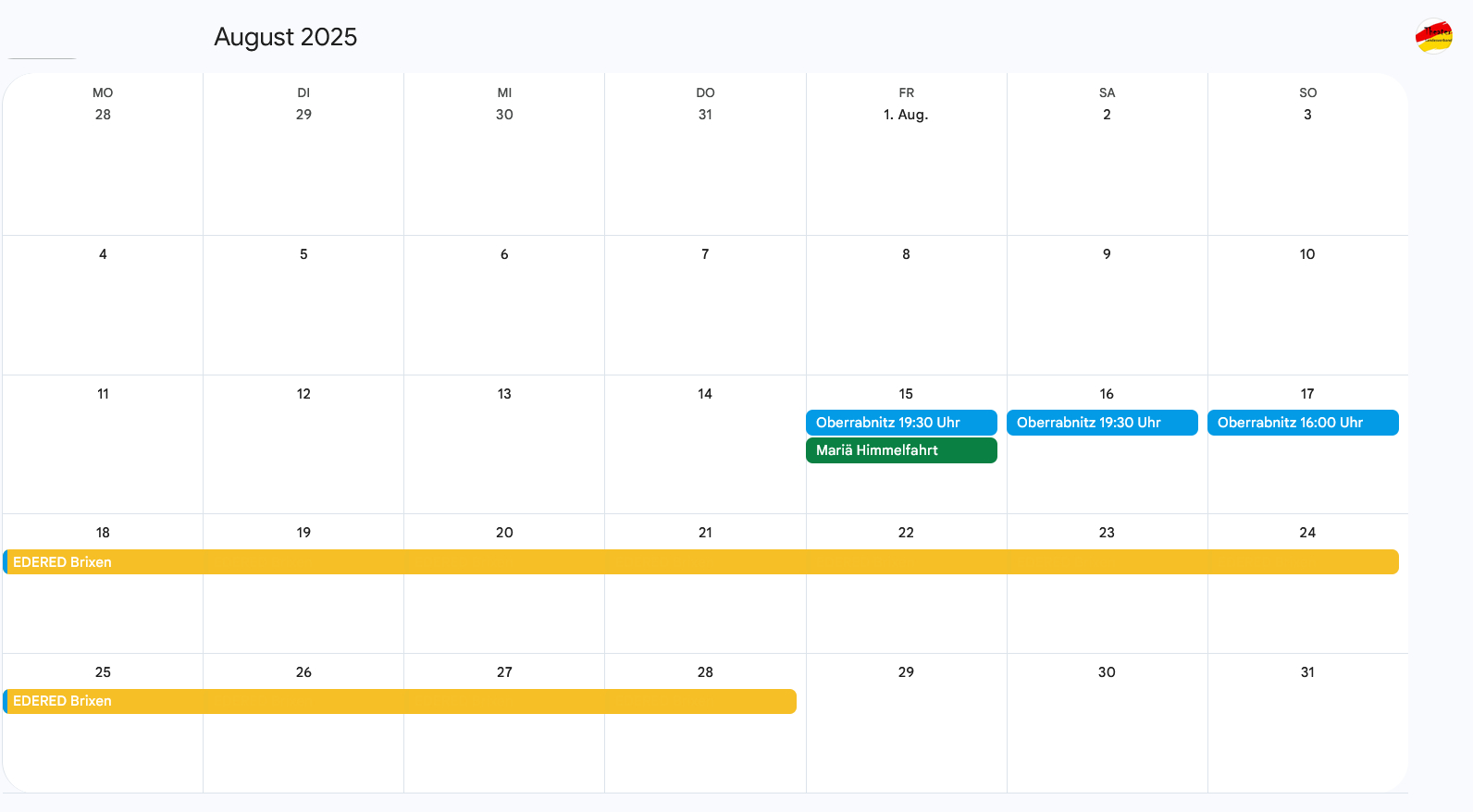Select the date 23
Screen dimensions: 1473x812
(1107, 533)
